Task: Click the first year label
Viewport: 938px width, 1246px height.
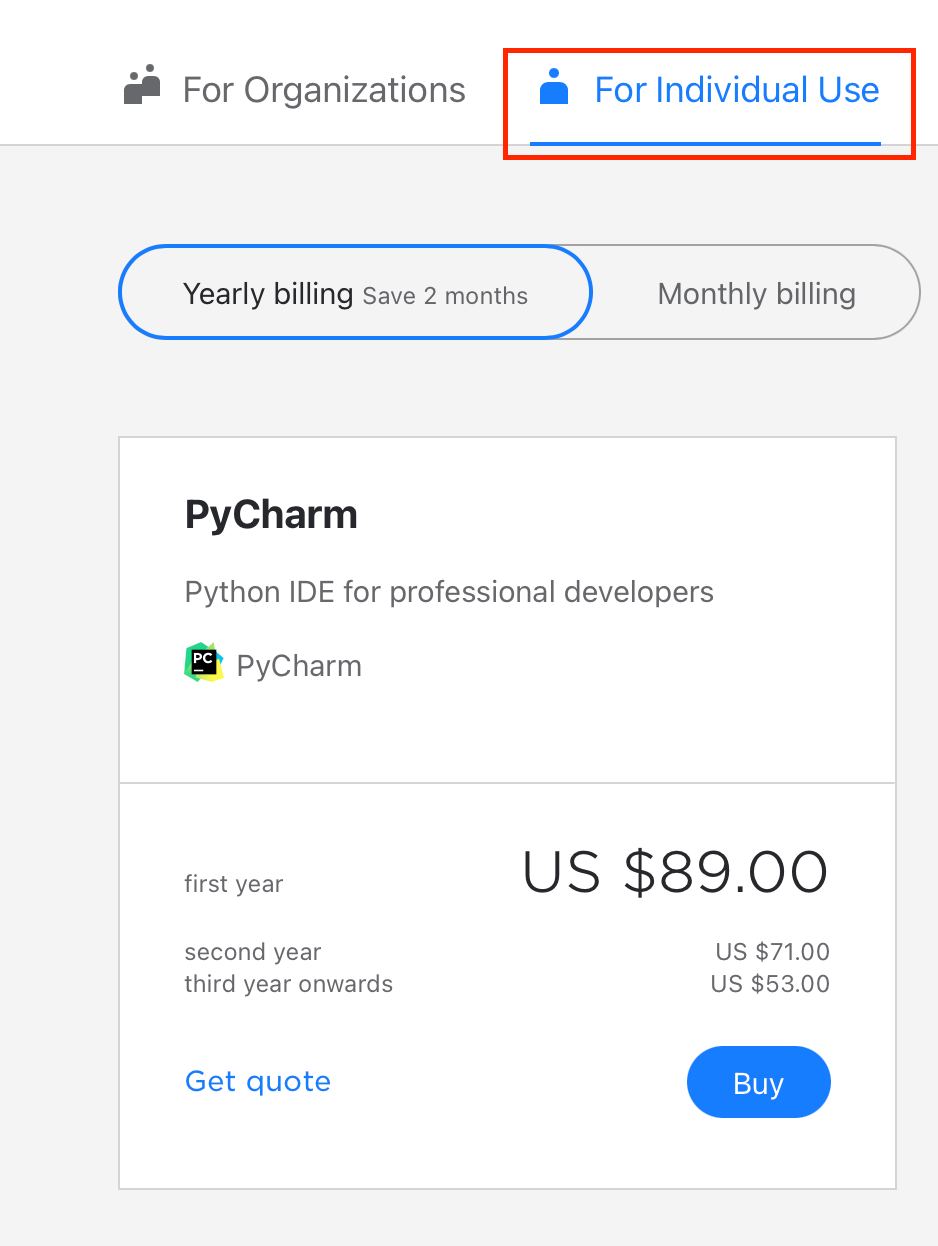Action: pyautogui.click(x=234, y=884)
